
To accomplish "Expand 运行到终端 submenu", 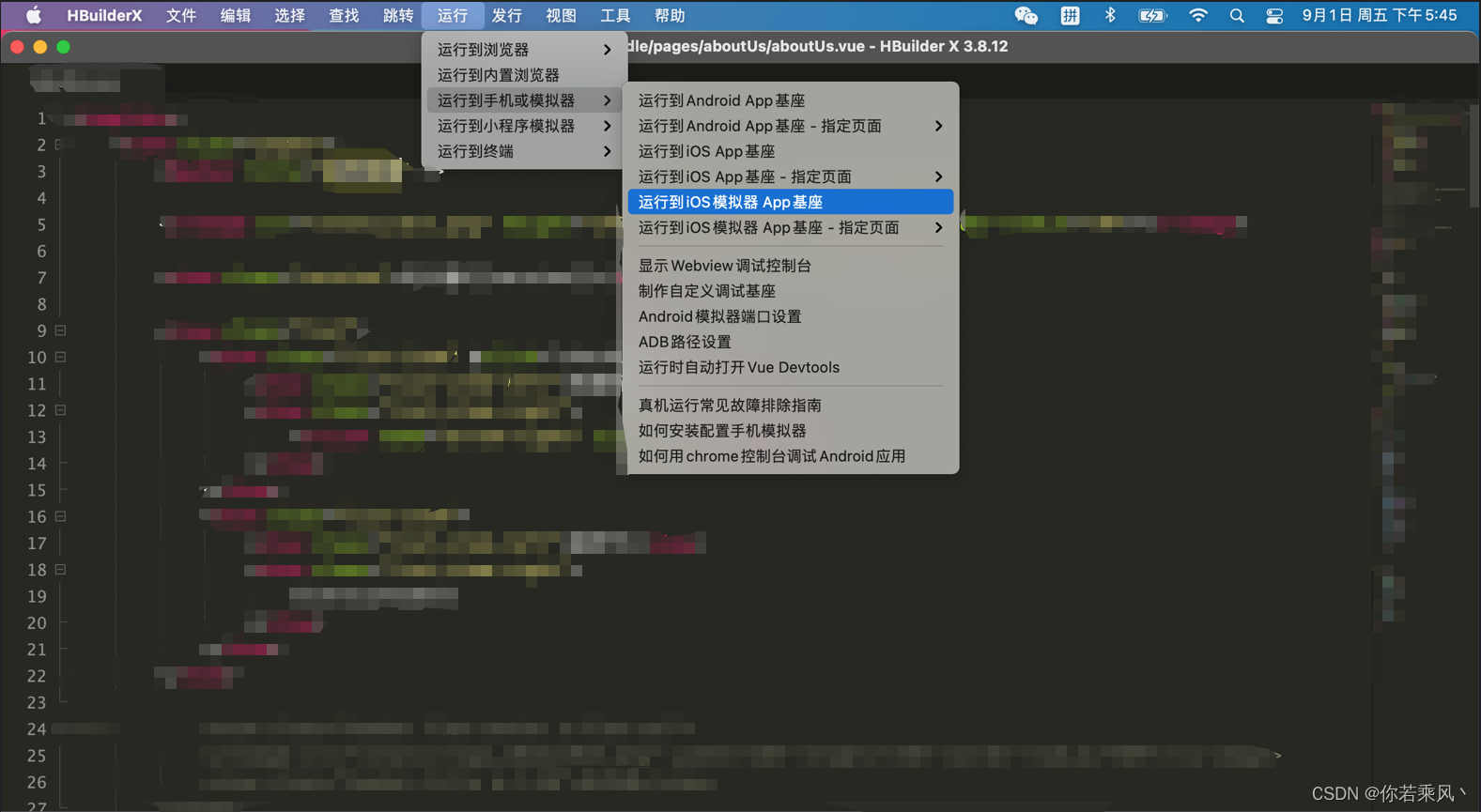I will (x=524, y=150).
